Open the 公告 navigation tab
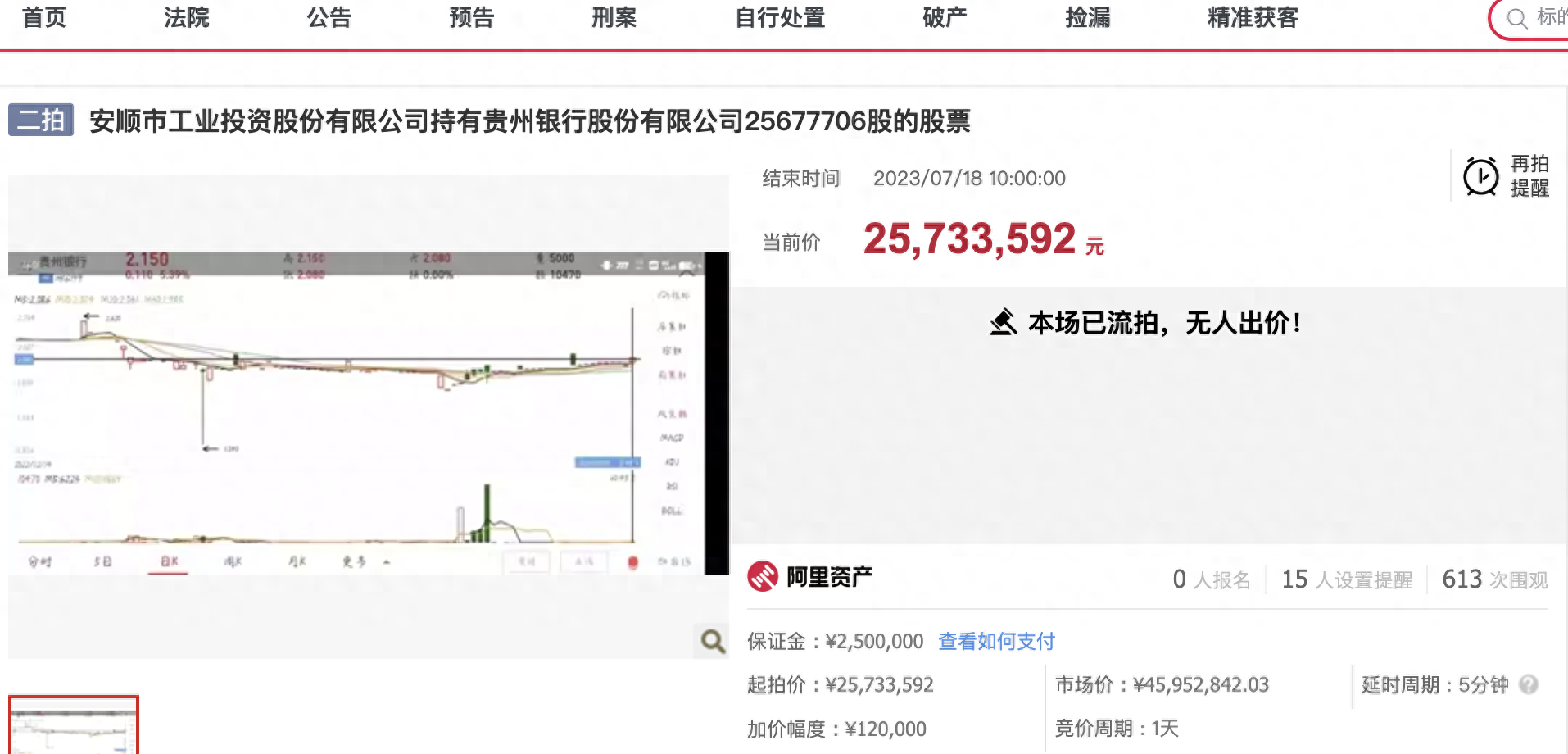 (x=329, y=17)
